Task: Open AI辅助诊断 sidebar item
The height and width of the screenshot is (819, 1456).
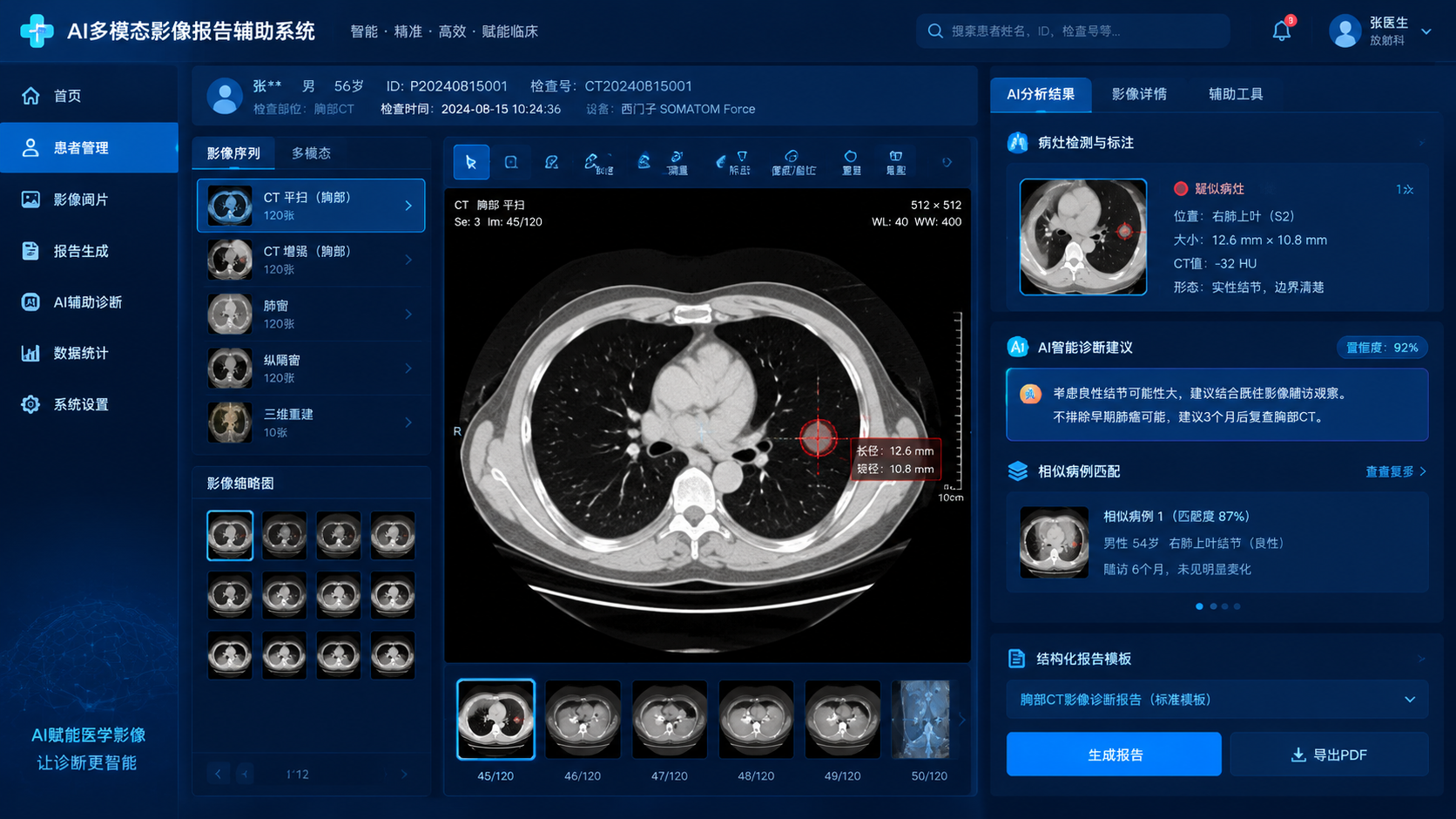Action: tap(89, 302)
